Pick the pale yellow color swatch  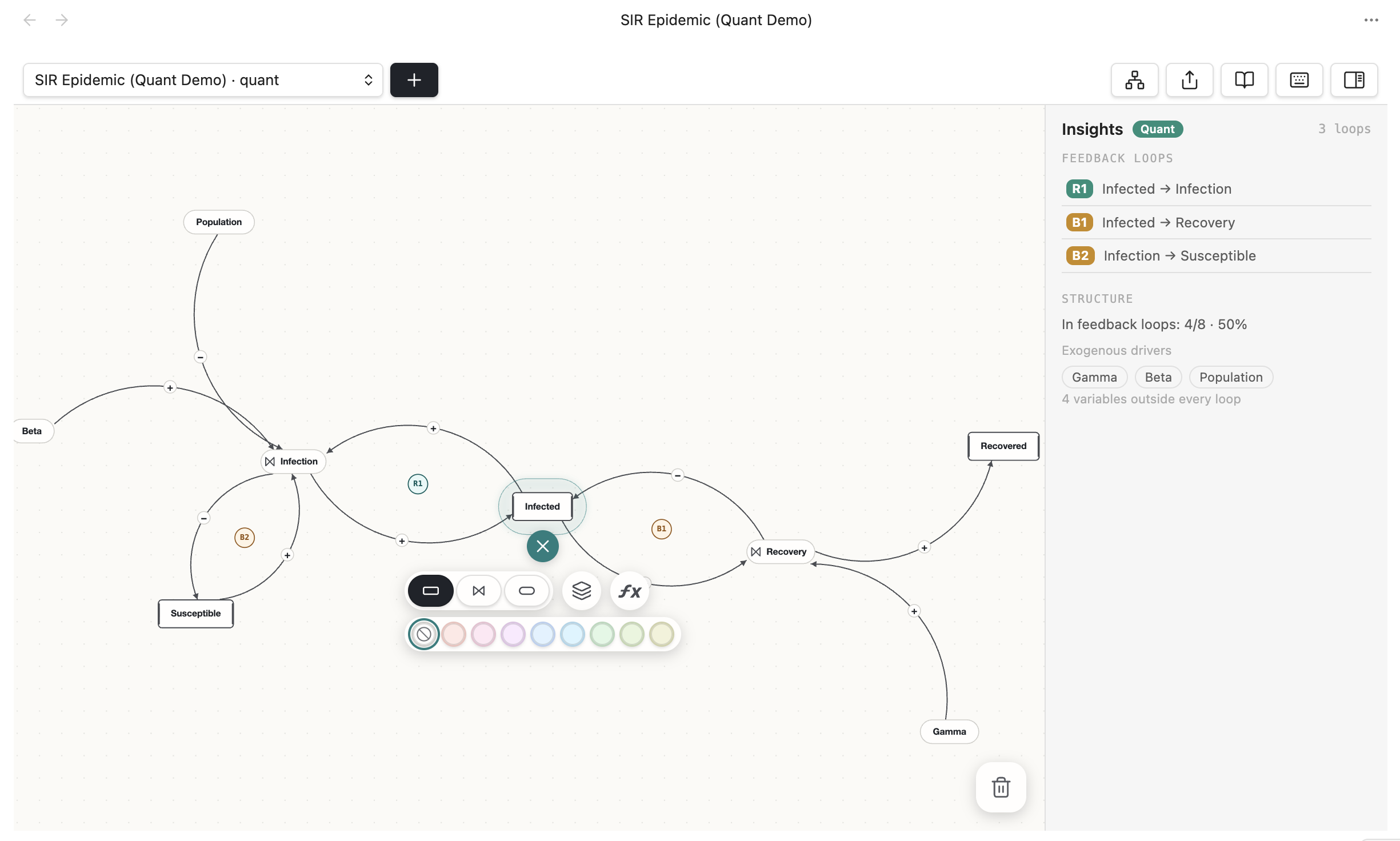point(662,634)
